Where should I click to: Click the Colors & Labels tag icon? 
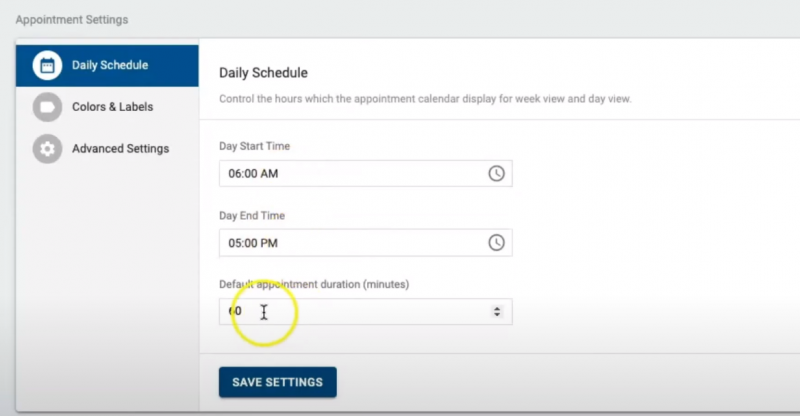(x=47, y=107)
